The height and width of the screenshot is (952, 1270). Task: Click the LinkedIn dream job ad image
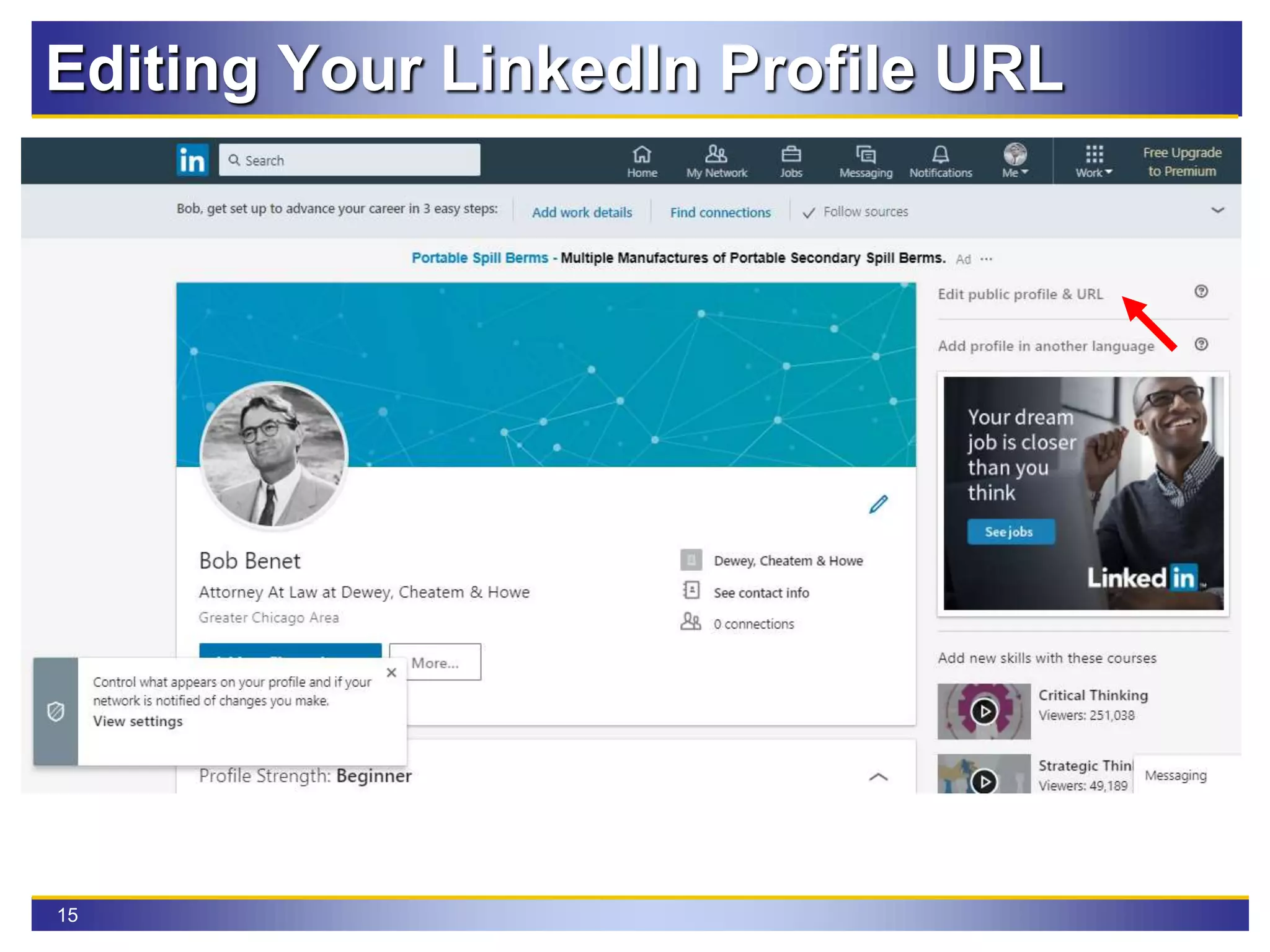coord(1083,493)
